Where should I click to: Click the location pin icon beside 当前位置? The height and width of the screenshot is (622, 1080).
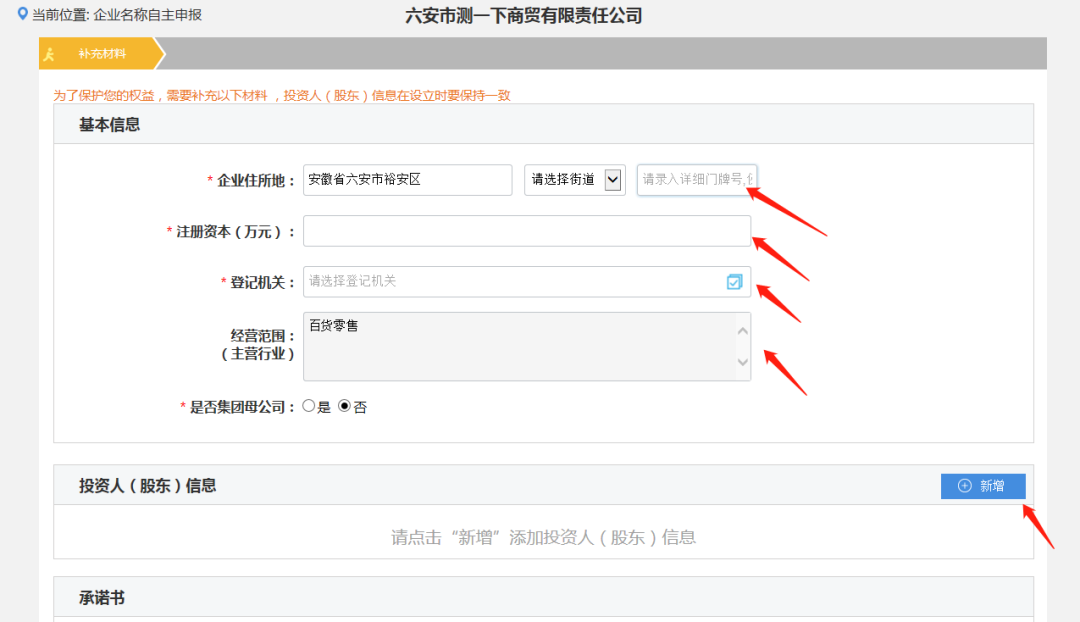click(23, 14)
